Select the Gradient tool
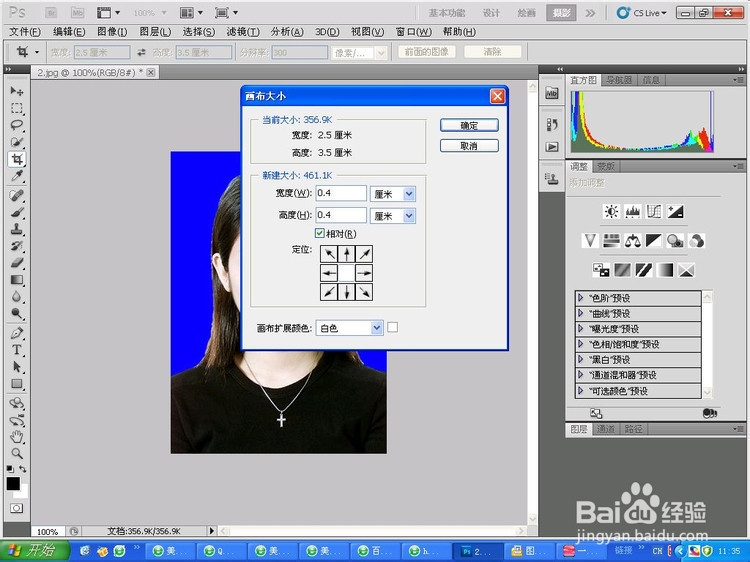This screenshot has height=562, width=750. pos(17,280)
